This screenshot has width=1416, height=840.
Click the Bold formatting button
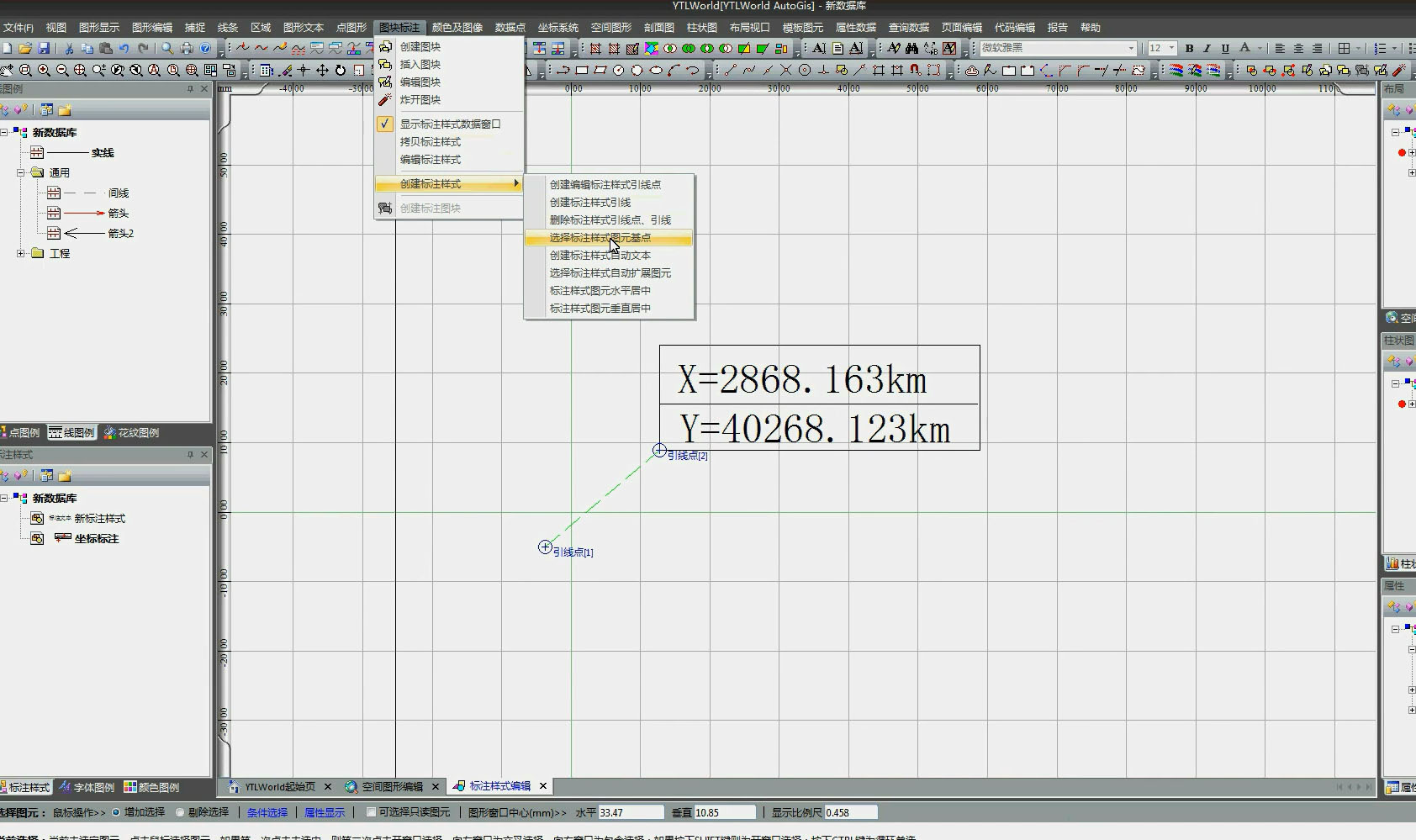[x=1189, y=48]
